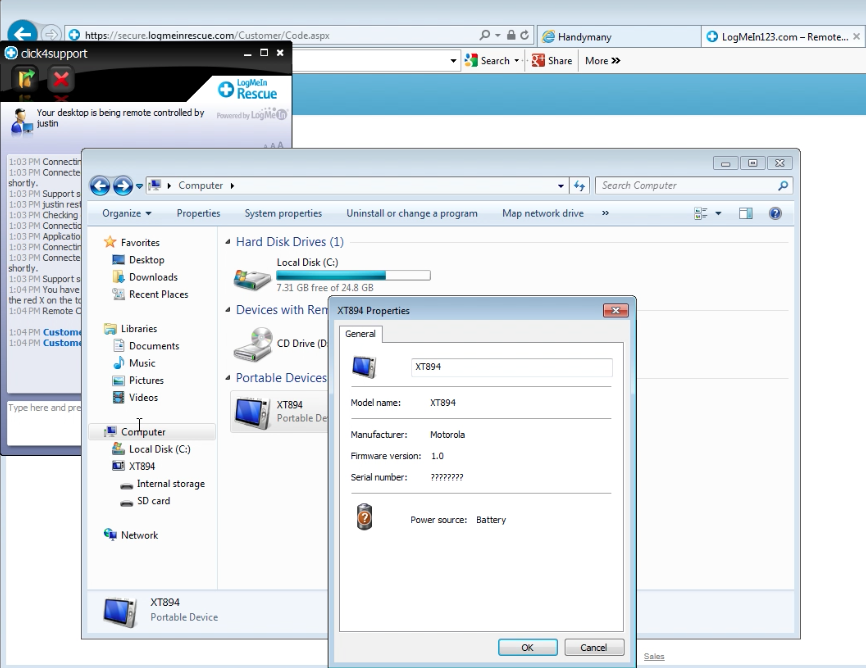The image size is (866, 668).
Task: Click the refresh icon beside the Explorer address bar
Action: tap(580, 186)
